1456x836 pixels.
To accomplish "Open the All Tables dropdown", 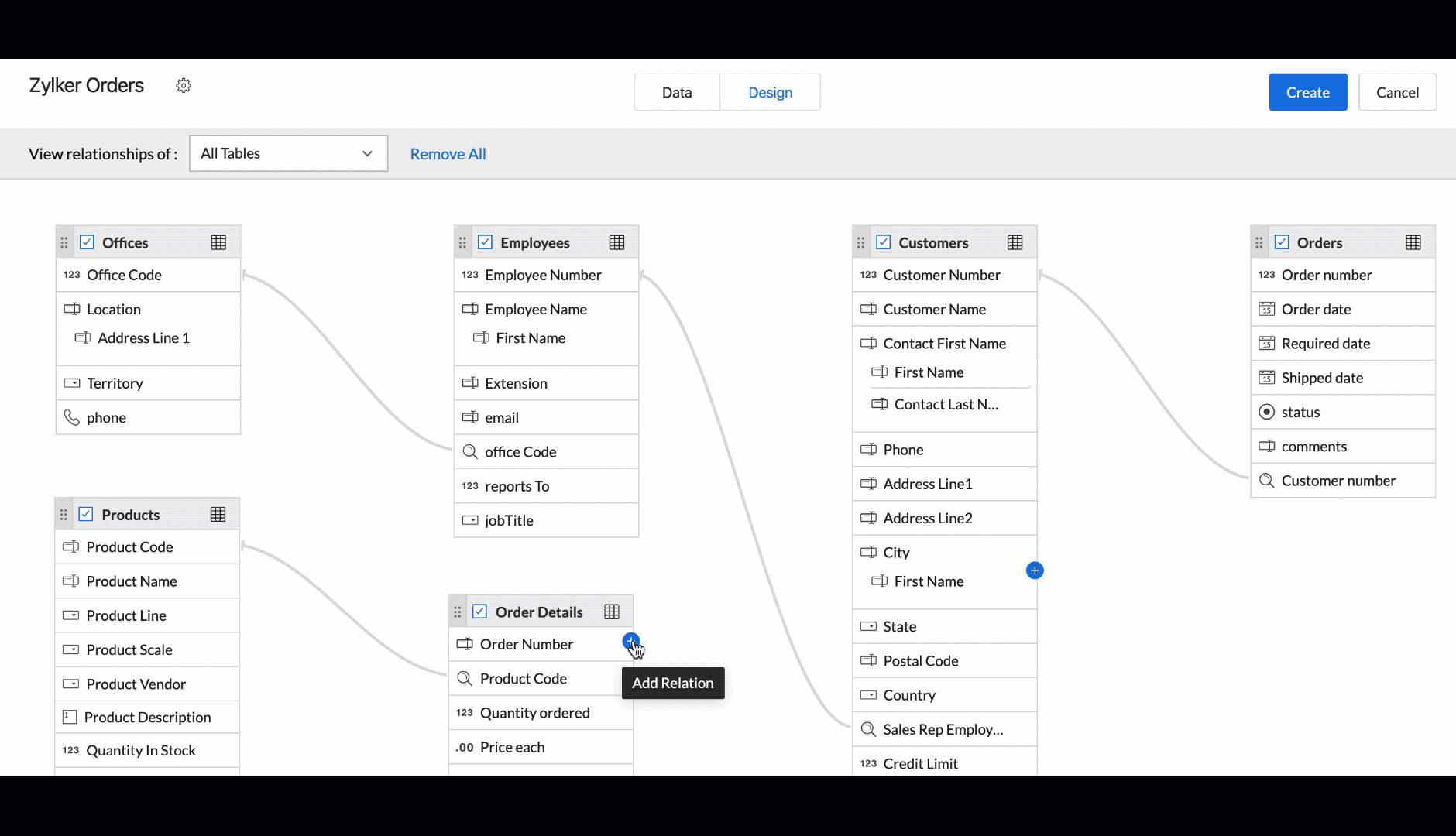I will (288, 154).
